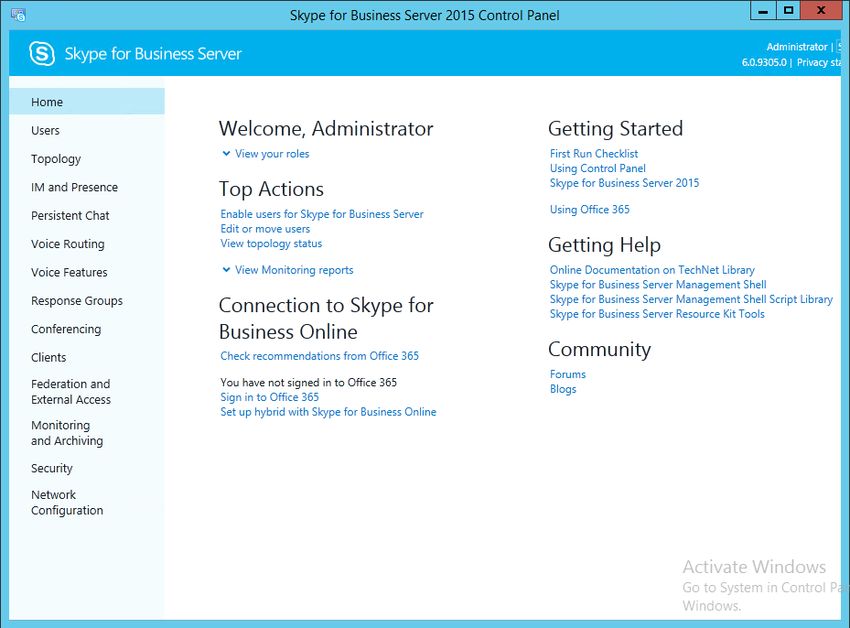This screenshot has height=628, width=850.
Task: Click the version number 6.0.9305.0
Action: click(x=764, y=62)
